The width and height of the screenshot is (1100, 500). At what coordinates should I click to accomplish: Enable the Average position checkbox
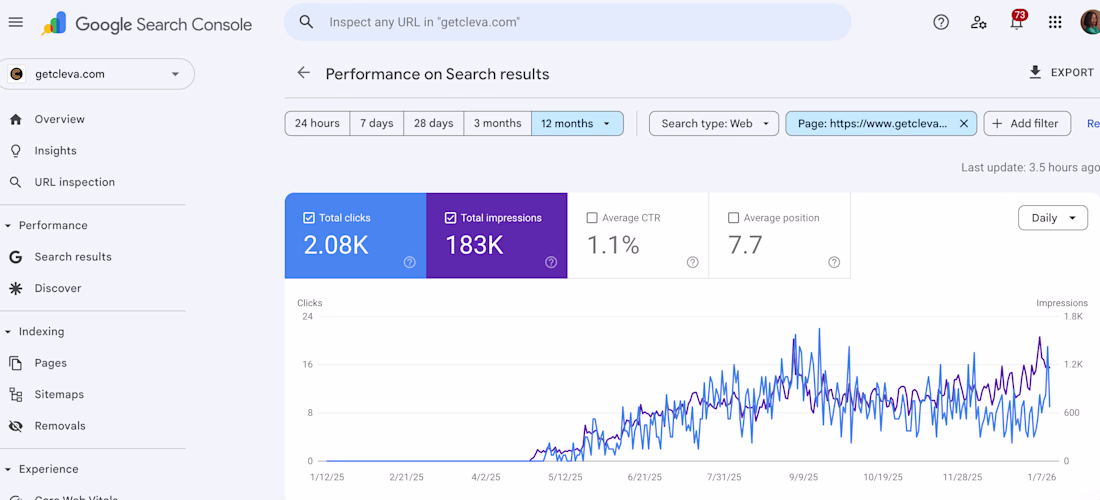[734, 218]
